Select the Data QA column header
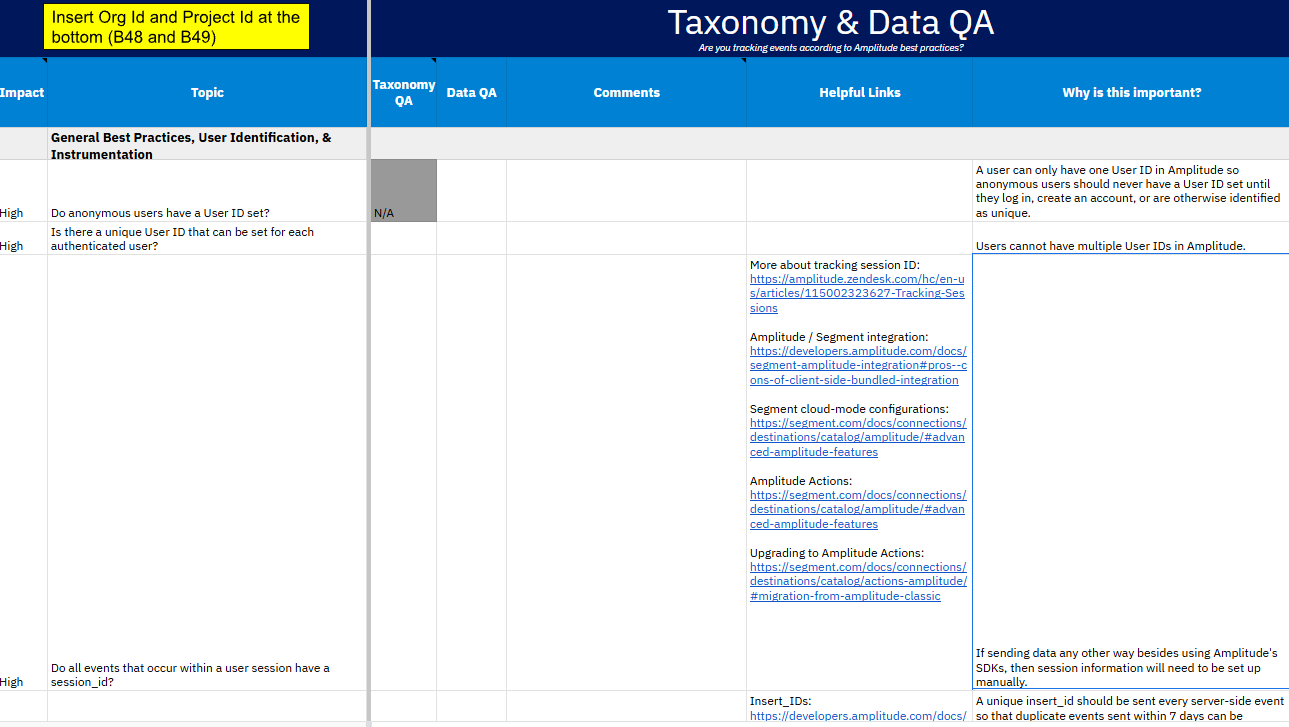This screenshot has width=1289, height=727. coord(471,92)
